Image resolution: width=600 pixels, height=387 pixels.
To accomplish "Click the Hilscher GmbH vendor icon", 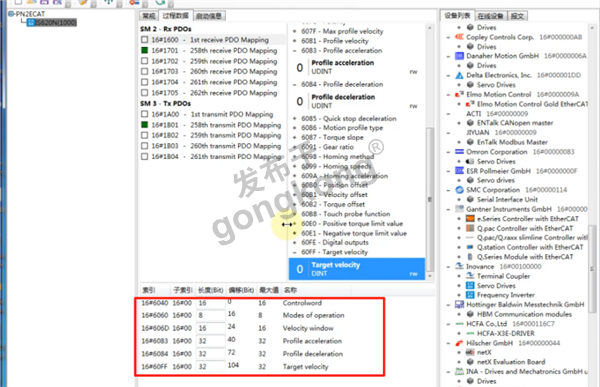I will pyautogui.click(x=459, y=343).
